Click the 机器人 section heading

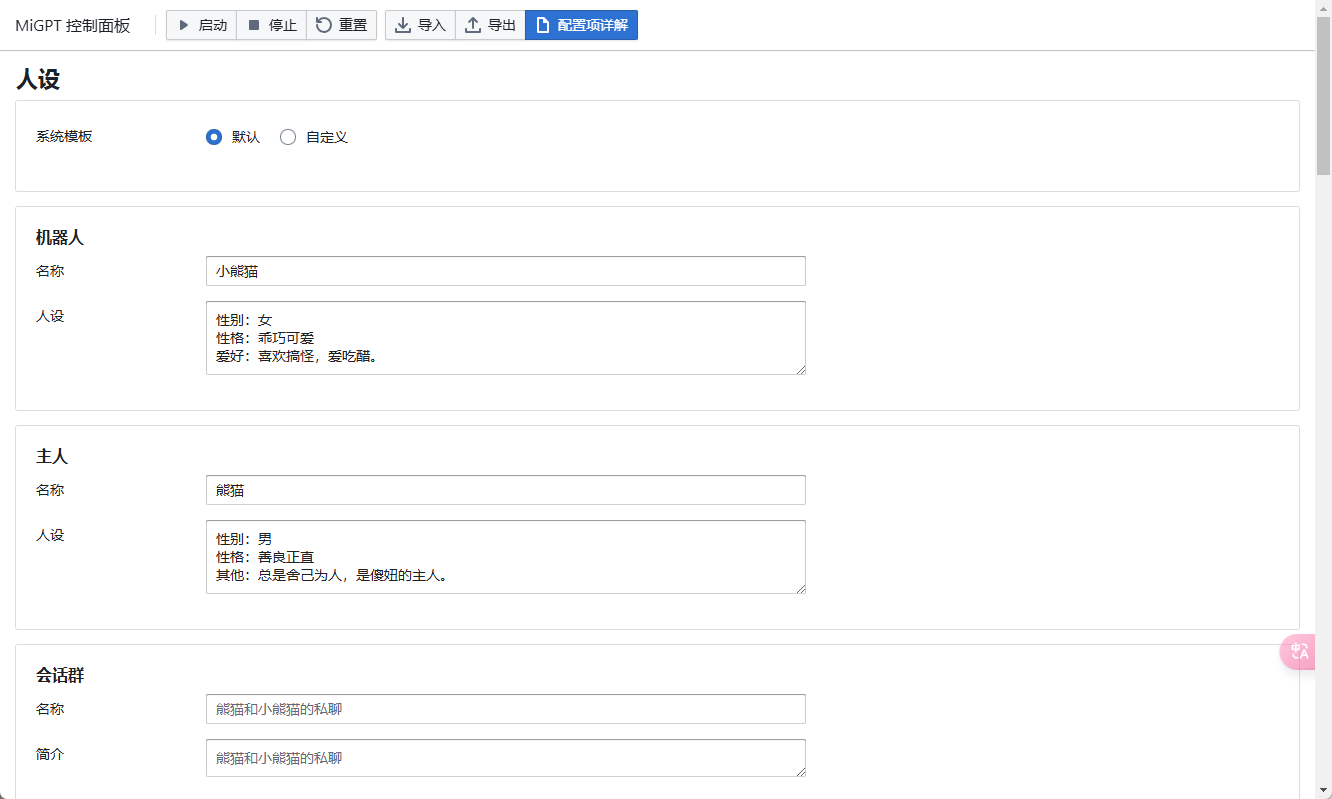60,238
